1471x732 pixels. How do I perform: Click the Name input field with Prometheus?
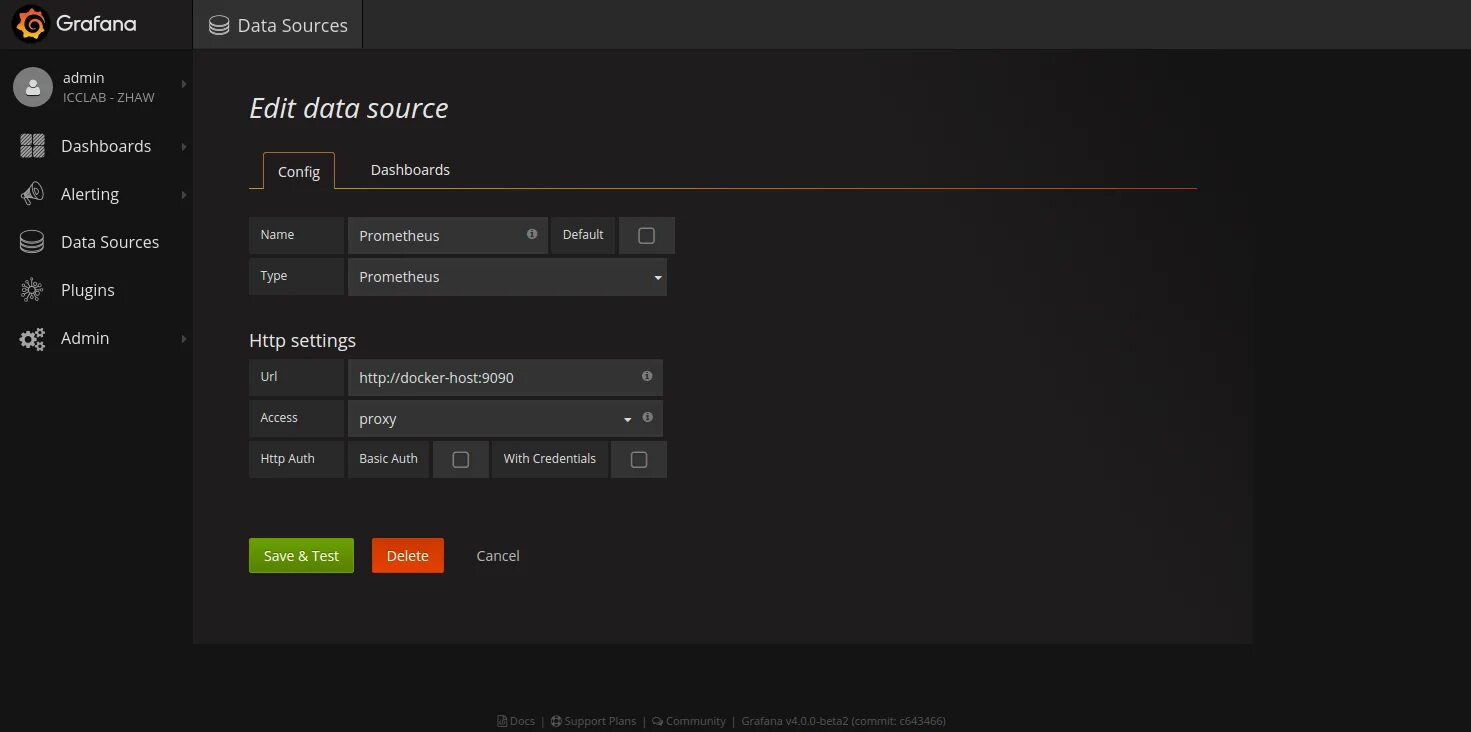click(x=448, y=236)
